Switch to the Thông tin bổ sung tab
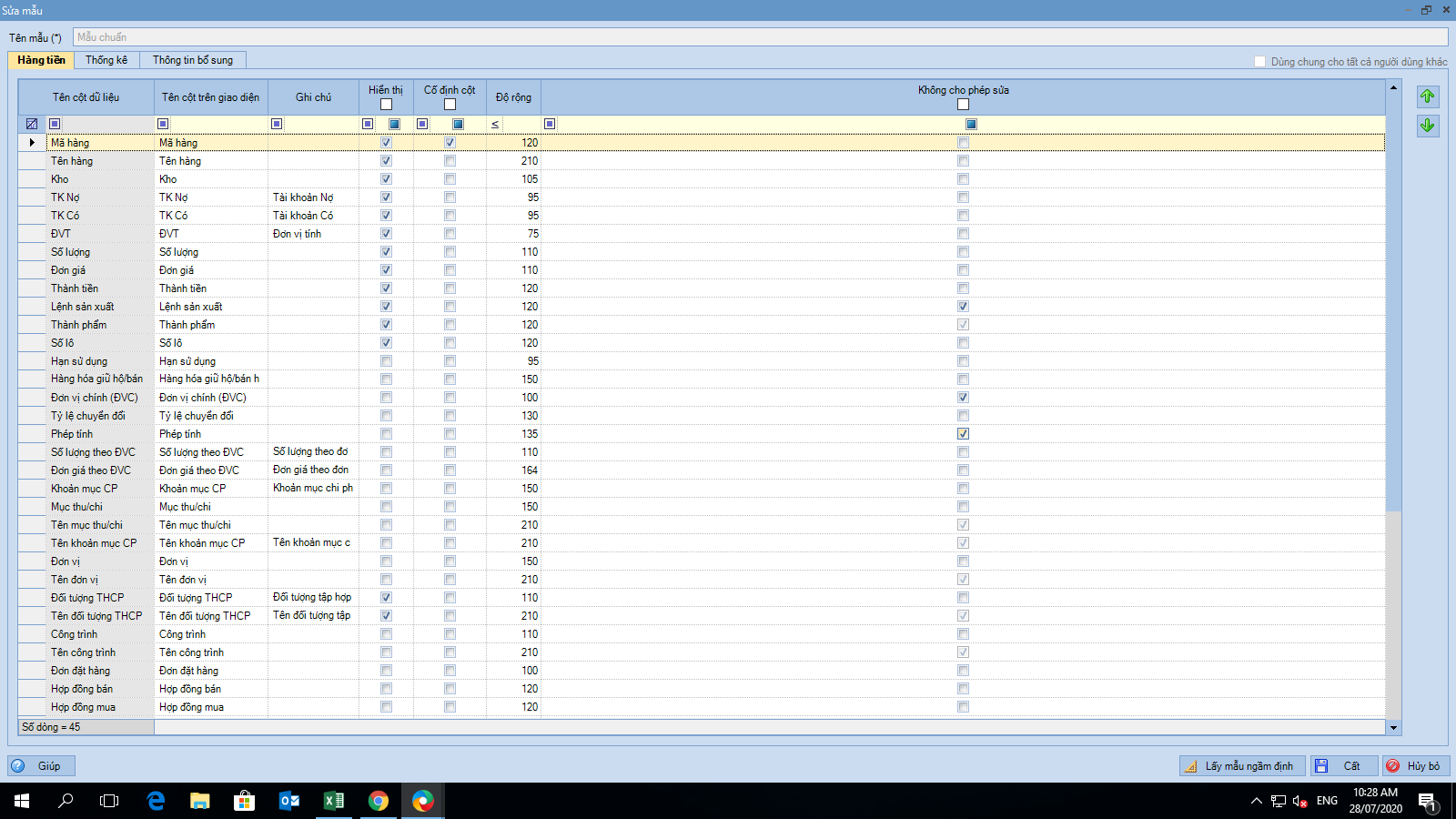The width and height of the screenshot is (1456, 819). [192, 60]
